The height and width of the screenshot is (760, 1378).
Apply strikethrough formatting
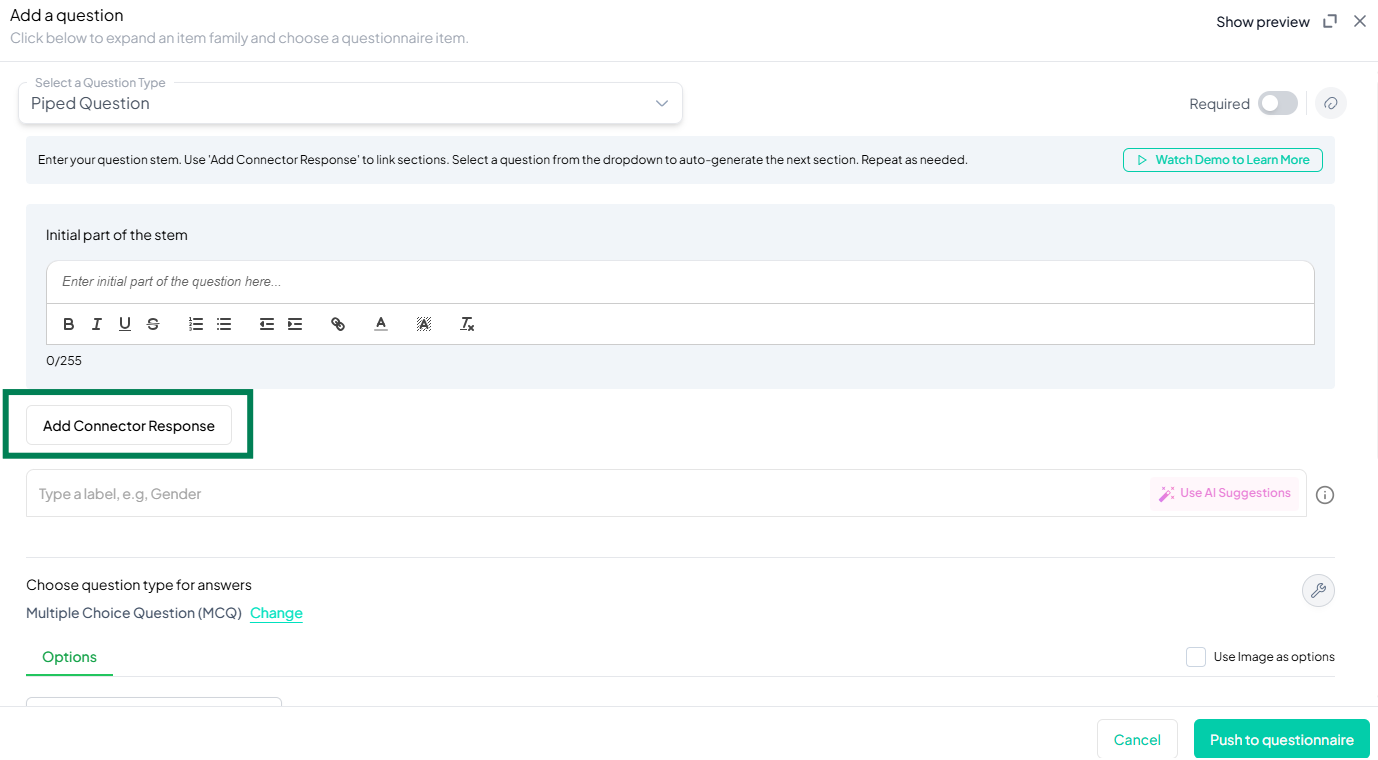pyautogui.click(x=153, y=324)
